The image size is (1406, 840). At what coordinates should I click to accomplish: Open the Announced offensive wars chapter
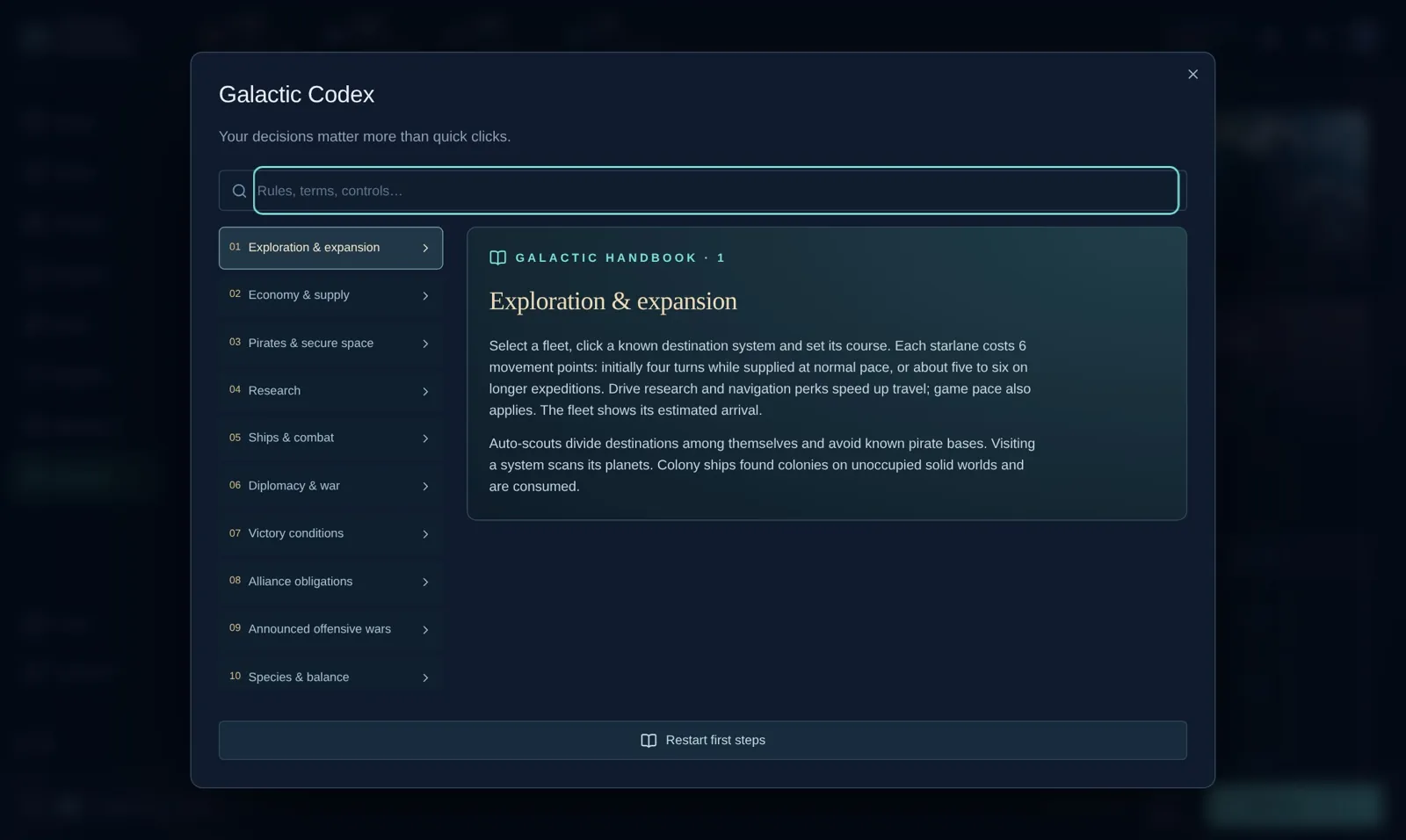(330, 629)
